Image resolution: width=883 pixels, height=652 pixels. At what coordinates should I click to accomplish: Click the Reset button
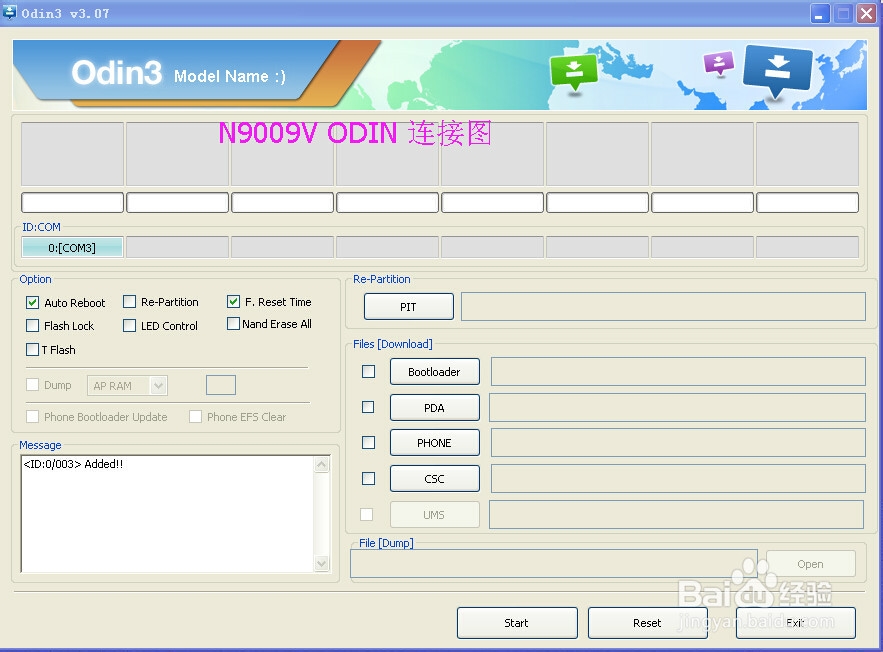(x=648, y=623)
